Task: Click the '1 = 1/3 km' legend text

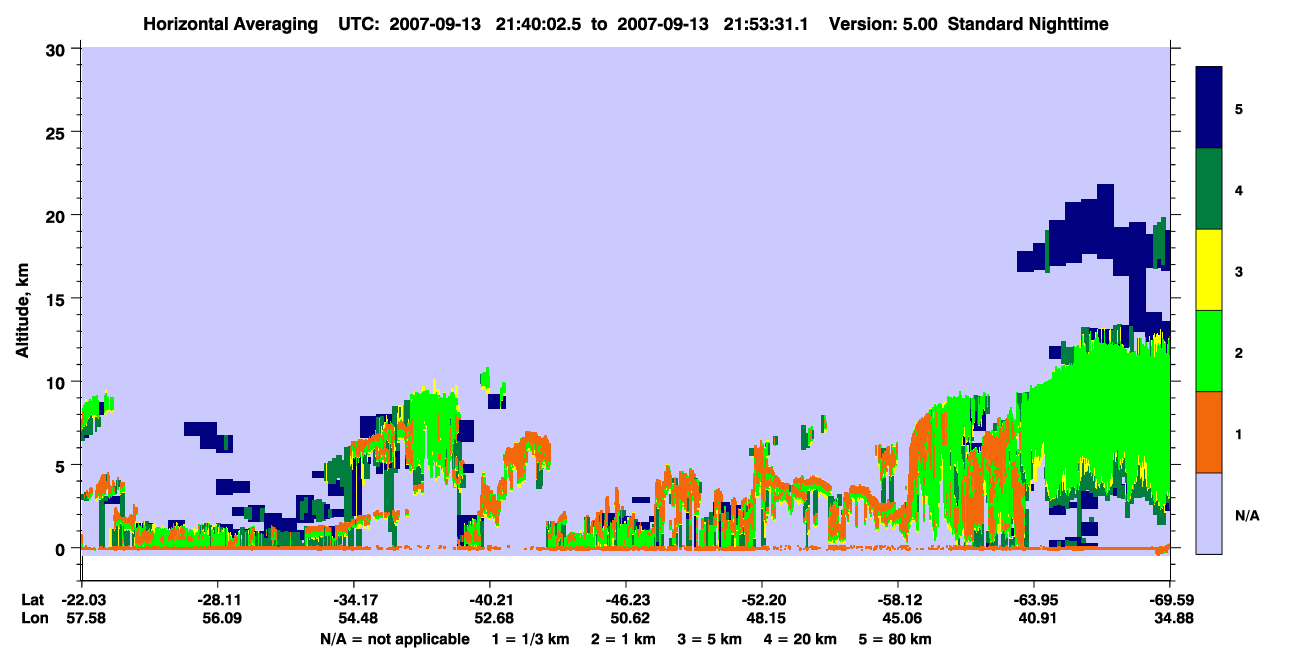Action: 532,639
